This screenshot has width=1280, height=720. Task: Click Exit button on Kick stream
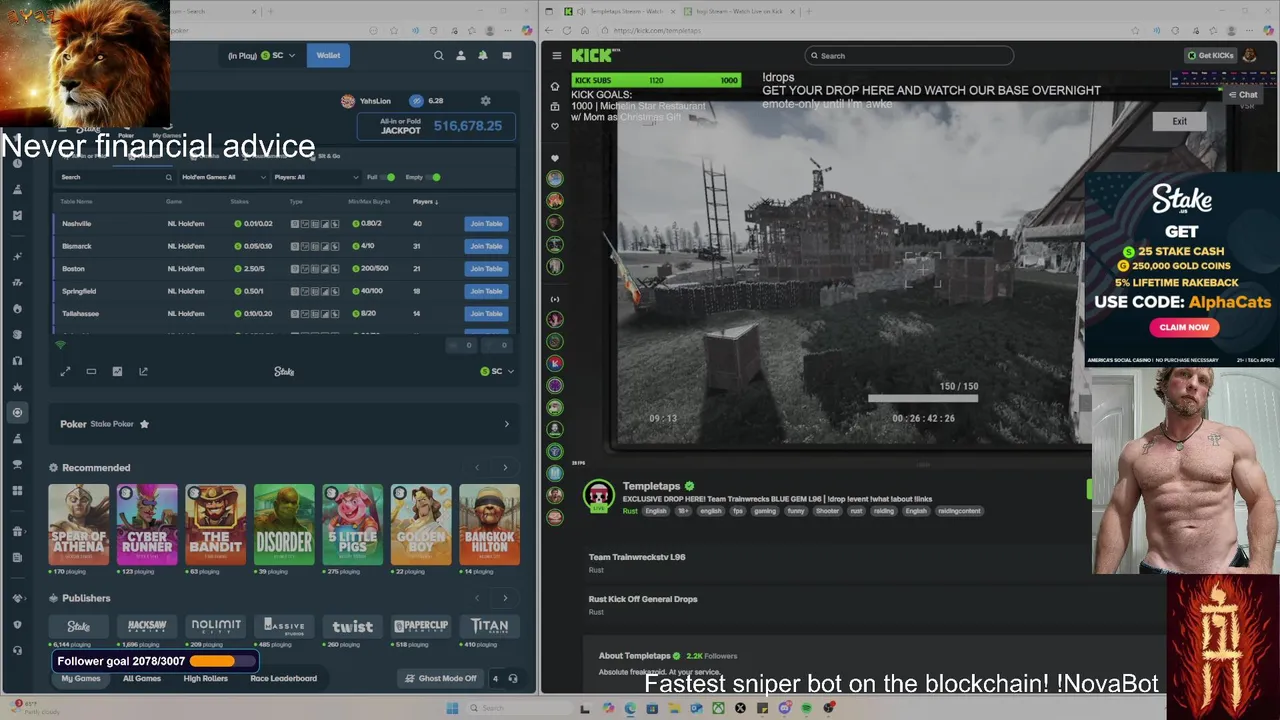[x=1180, y=122]
